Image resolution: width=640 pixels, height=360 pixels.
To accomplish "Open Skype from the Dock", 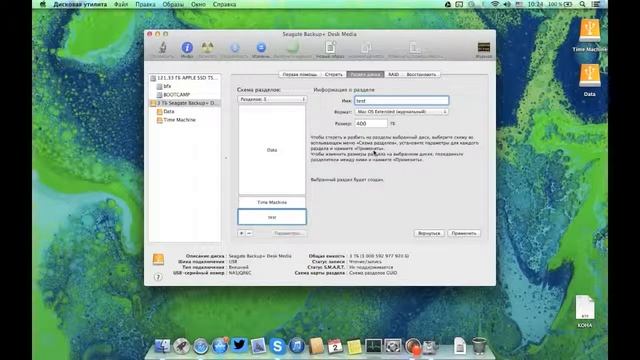I will point(278,346).
